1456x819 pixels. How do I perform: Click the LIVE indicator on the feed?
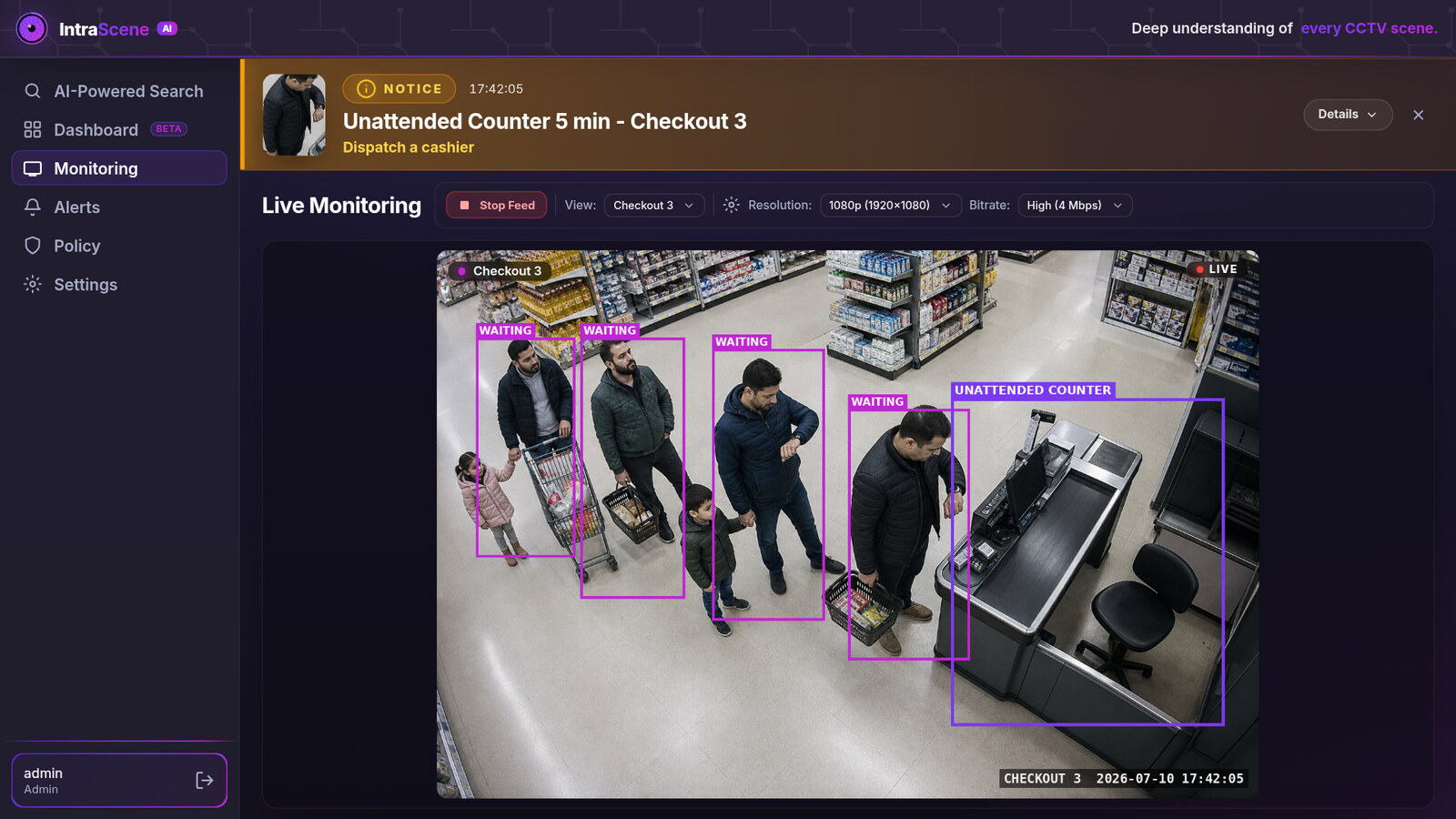(1216, 269)
